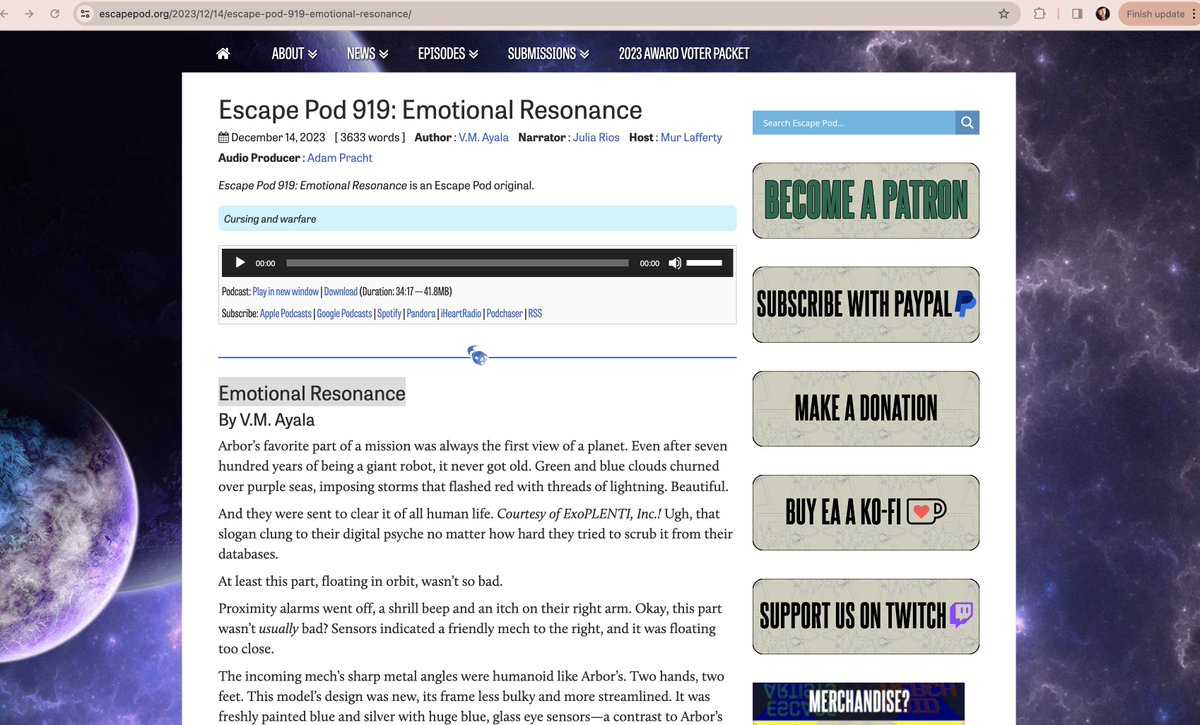Click Subscribe with PayPal banner
Viewport: 1200px width, 725px height.
pos(866,304)
